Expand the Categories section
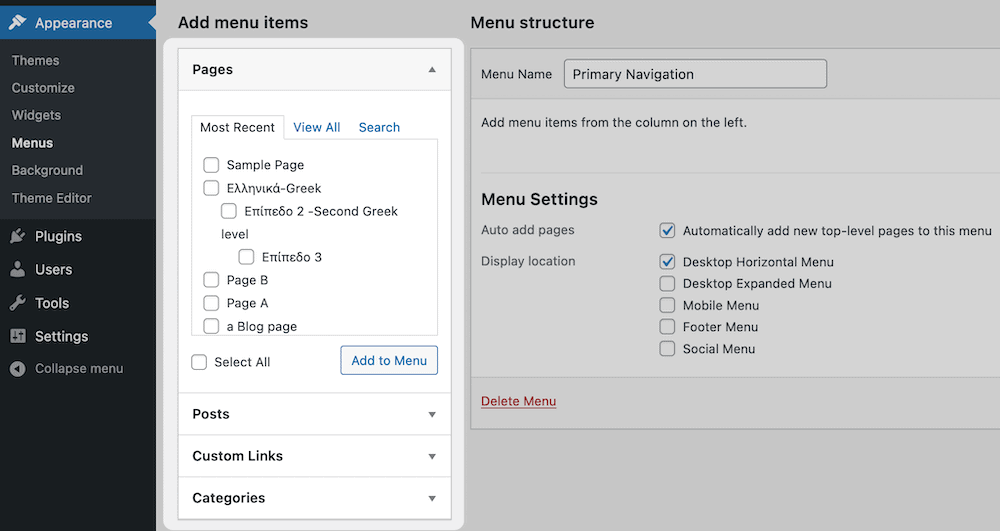This screenshot has height=531, width=1000. click(432, 498)
